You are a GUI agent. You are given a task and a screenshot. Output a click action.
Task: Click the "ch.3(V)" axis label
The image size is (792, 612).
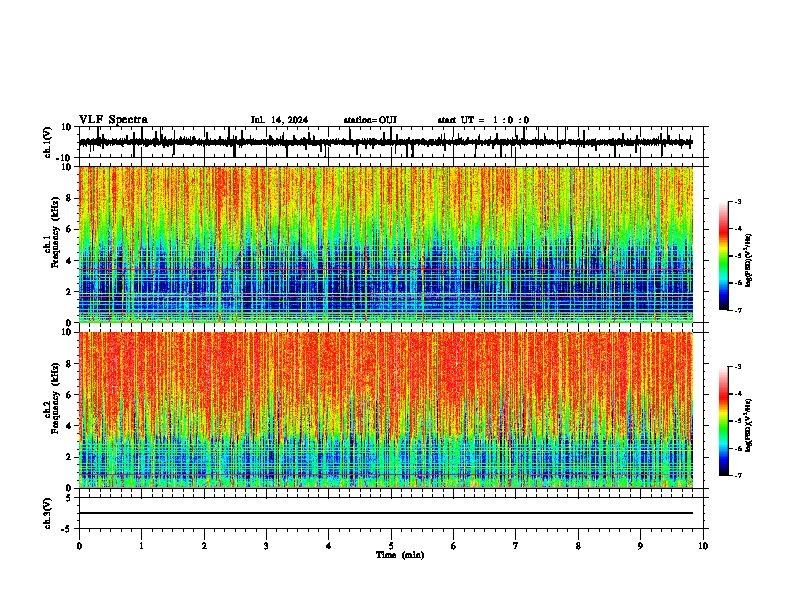[47, 514]
